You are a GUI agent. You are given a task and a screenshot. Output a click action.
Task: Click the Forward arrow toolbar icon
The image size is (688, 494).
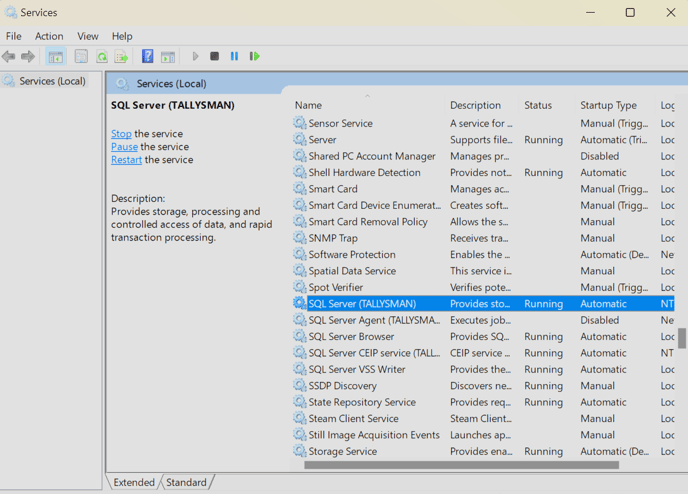[x=28, y=56]
